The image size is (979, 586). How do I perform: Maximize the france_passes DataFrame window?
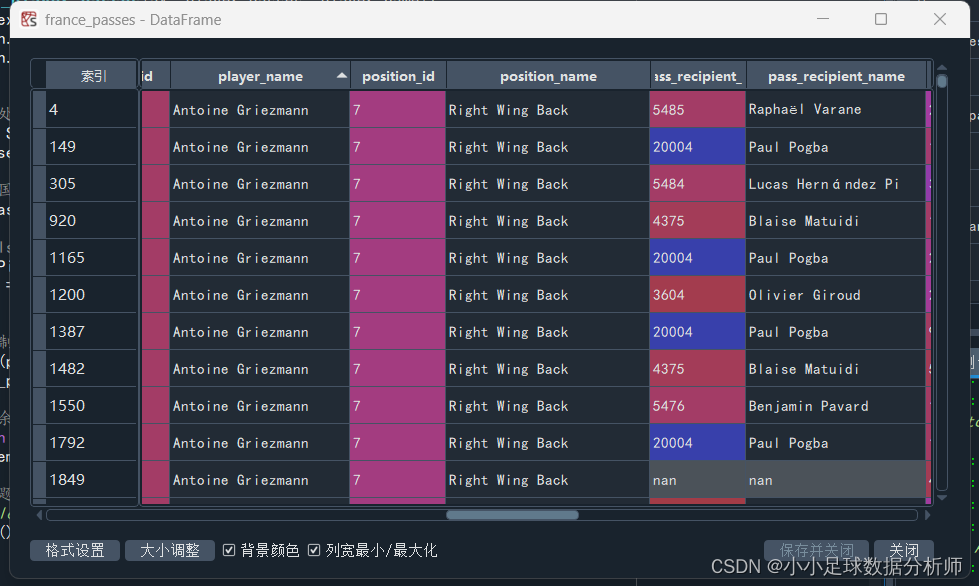coord(881,19)
